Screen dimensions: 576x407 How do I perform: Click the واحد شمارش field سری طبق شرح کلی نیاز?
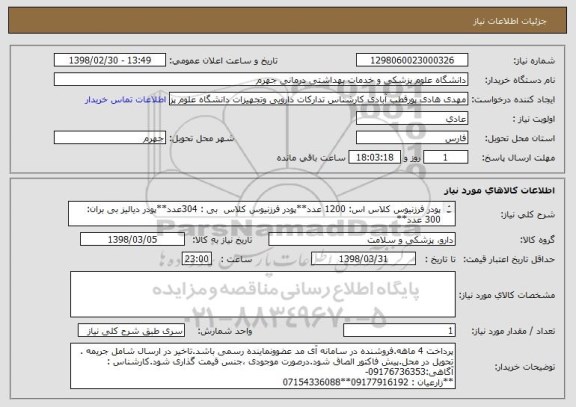point(132,330)
